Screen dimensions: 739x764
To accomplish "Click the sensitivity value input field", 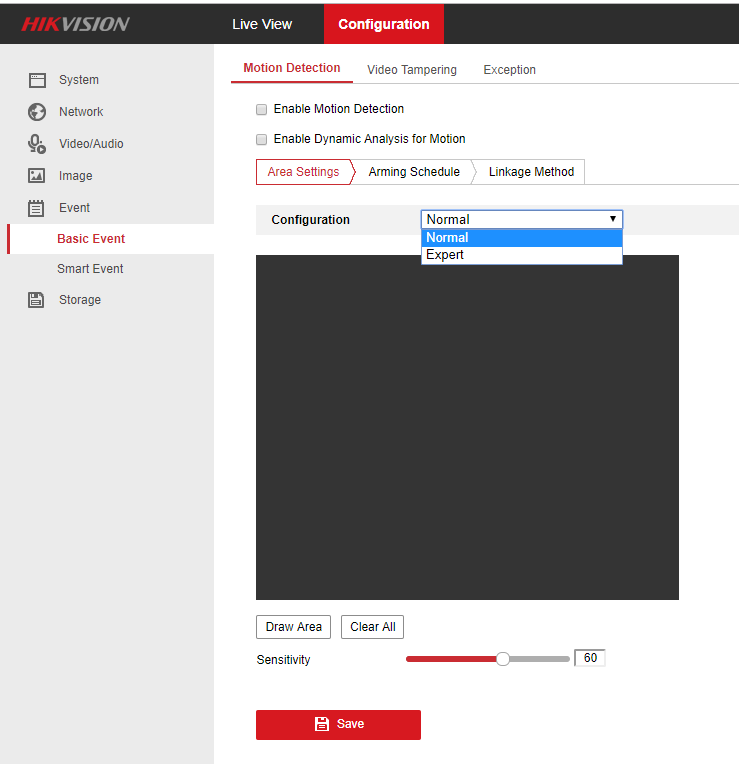I will click(x=590, y=658).
